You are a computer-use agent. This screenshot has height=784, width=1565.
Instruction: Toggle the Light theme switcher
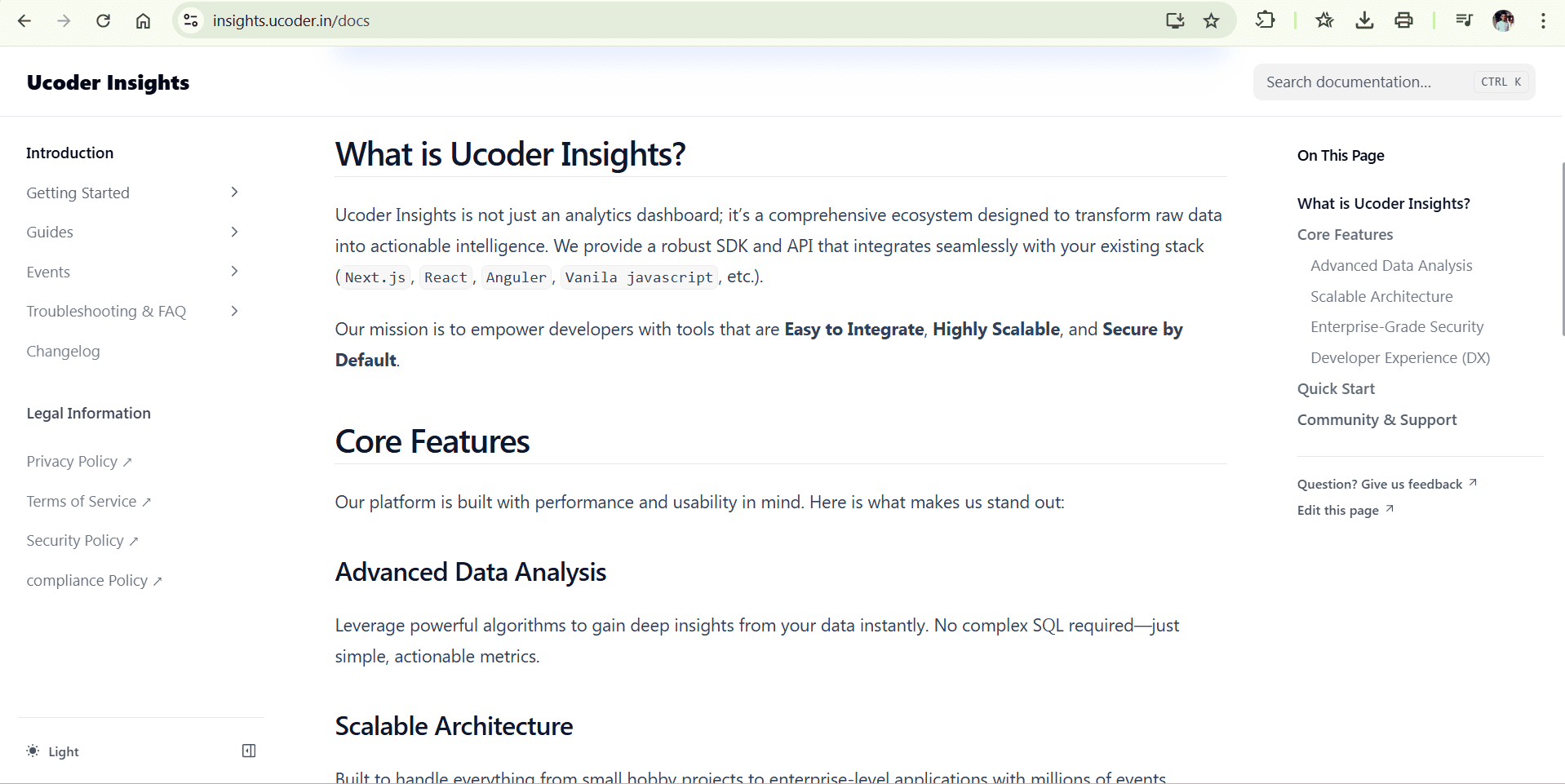click(53, 751)
